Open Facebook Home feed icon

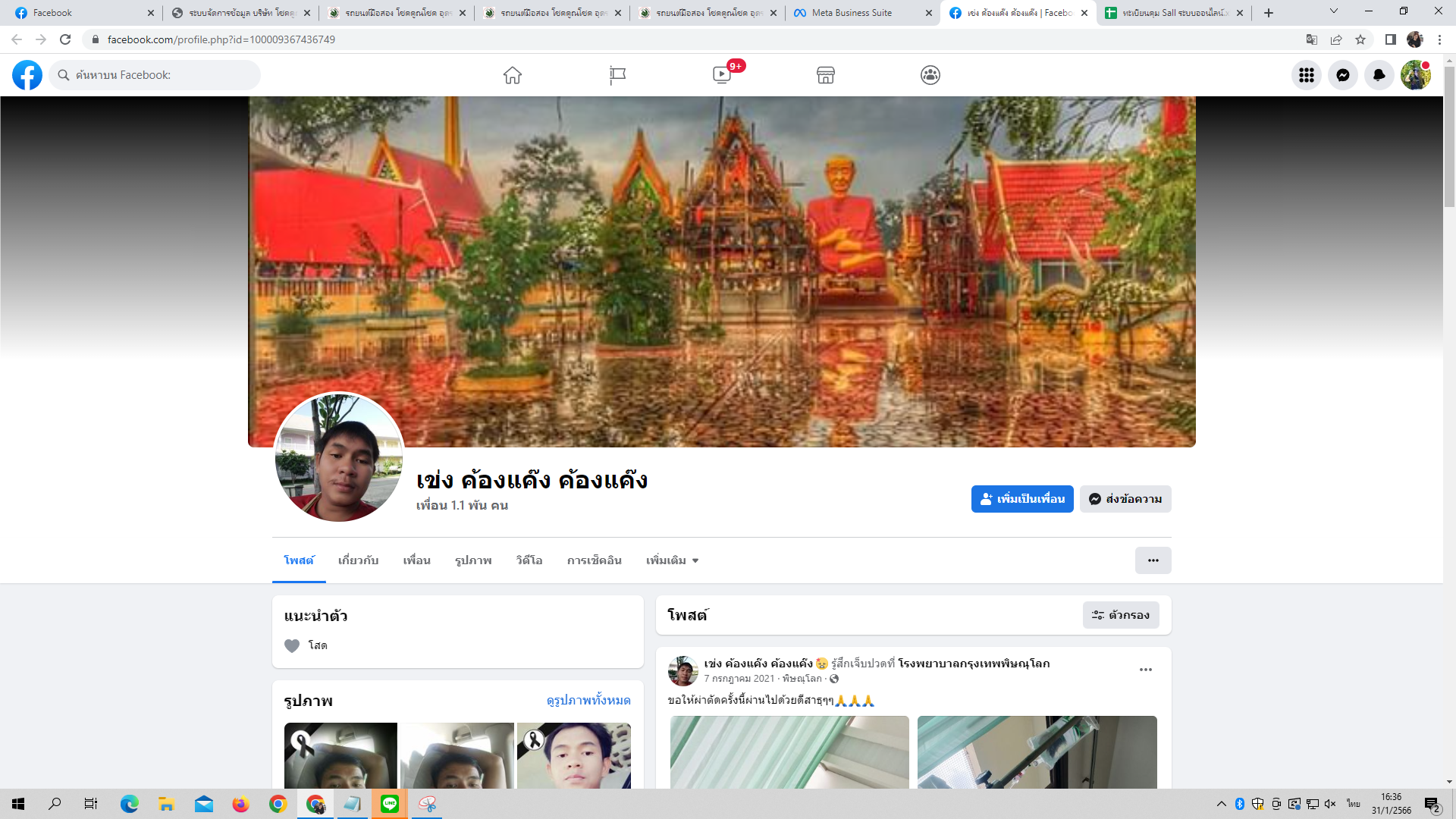click(x=513, y=75)
